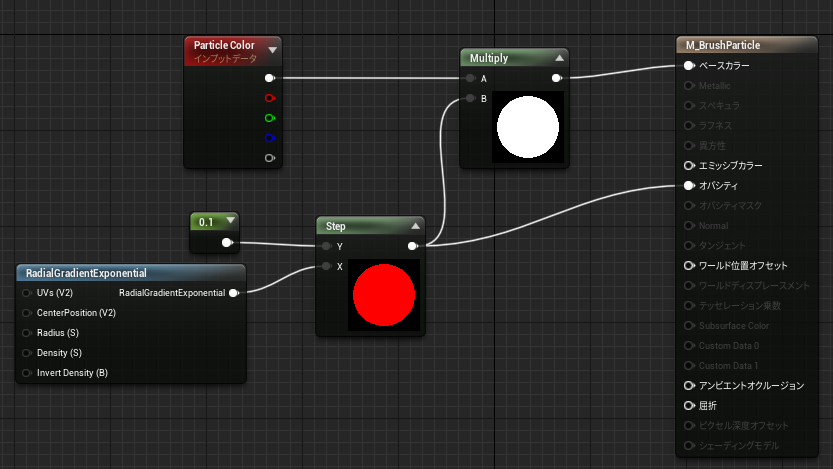
Task: Click Particle Color RGB white output pin
Action: (269, 78)
